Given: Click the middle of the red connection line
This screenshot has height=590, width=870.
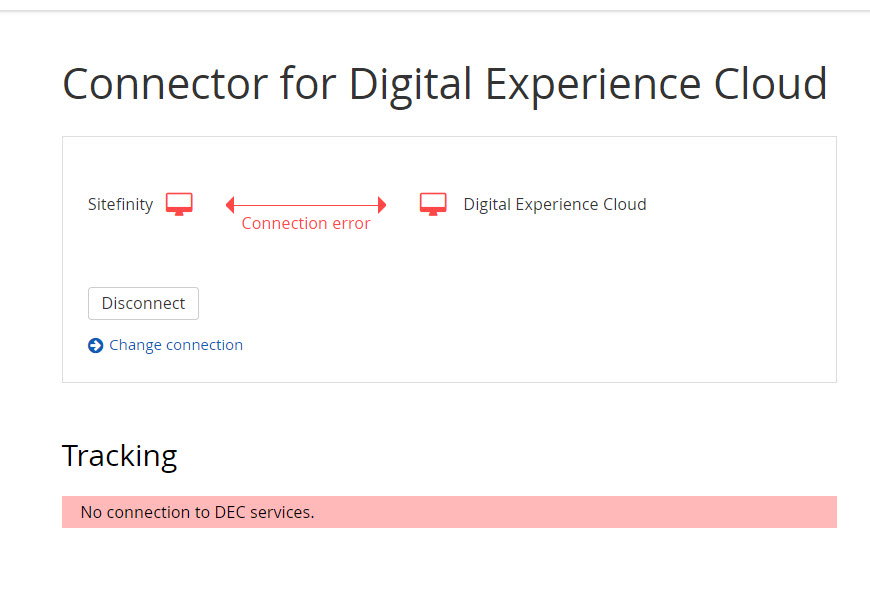Looking at the screenshot, I should pyautogui.click(x=306, y=205).
